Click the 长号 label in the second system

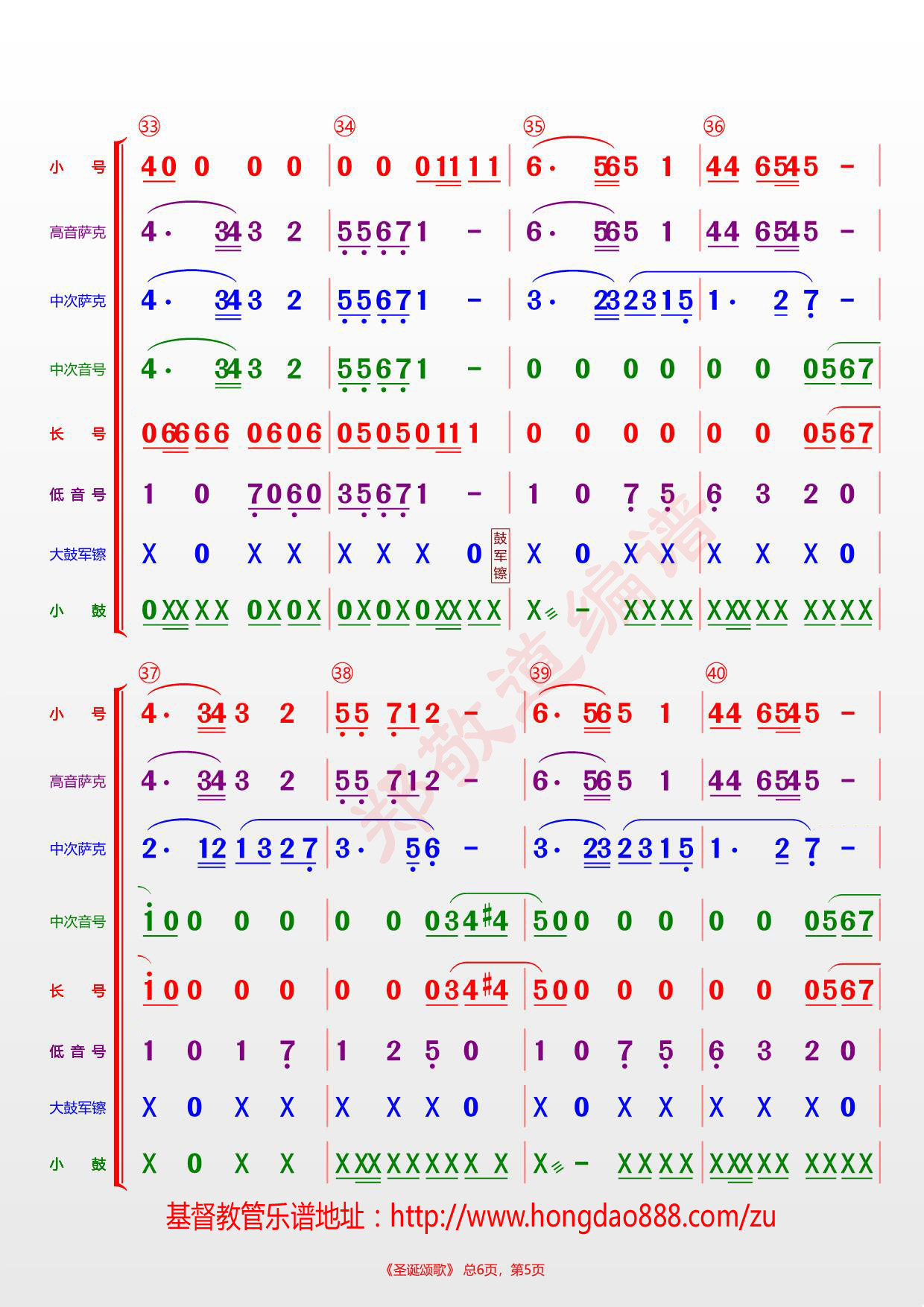[77, 990]
